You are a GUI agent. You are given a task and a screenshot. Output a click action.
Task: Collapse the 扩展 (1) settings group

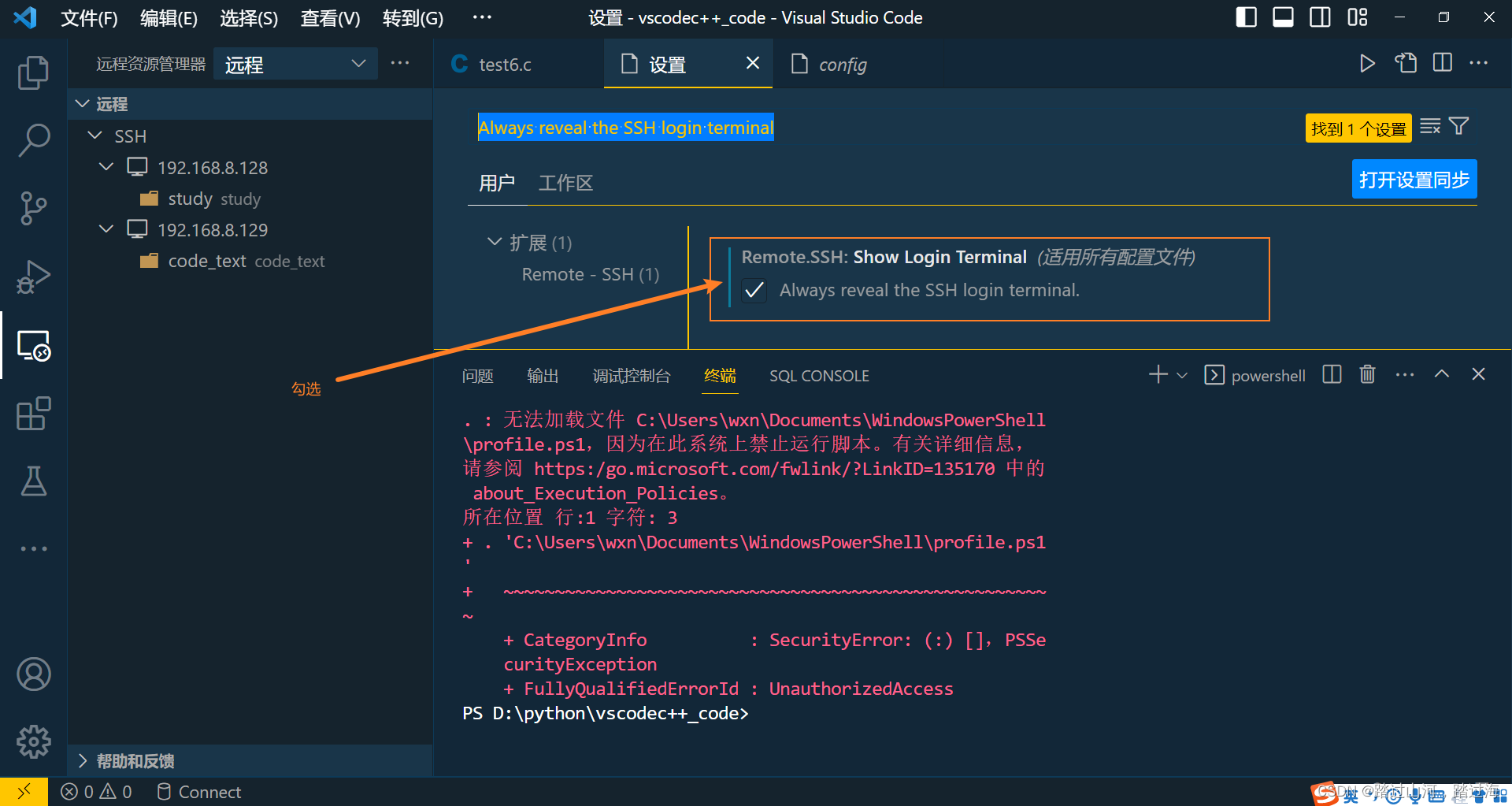tap(495, 242)
